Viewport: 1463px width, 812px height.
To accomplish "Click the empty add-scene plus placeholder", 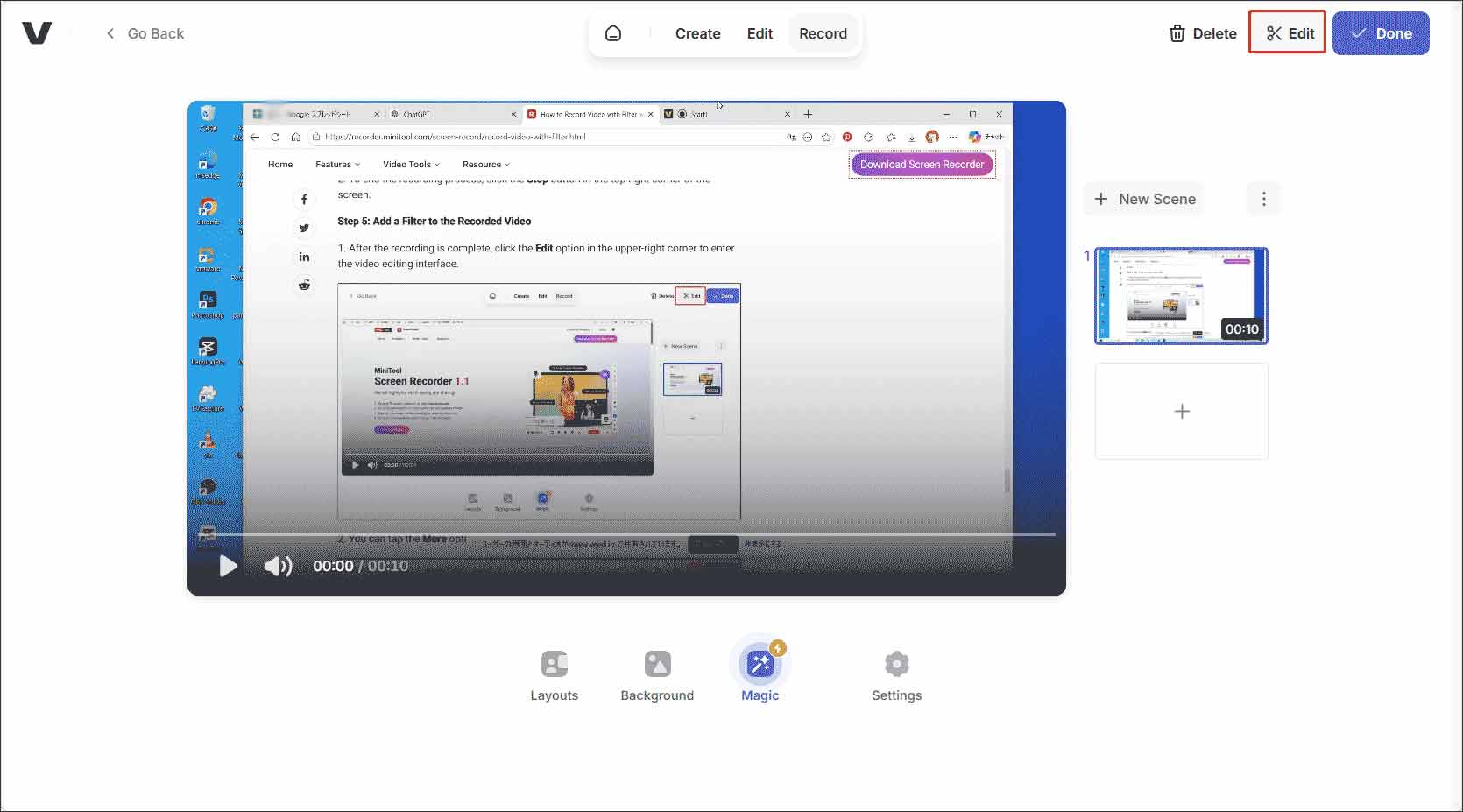I will [x=1181, y=411].
